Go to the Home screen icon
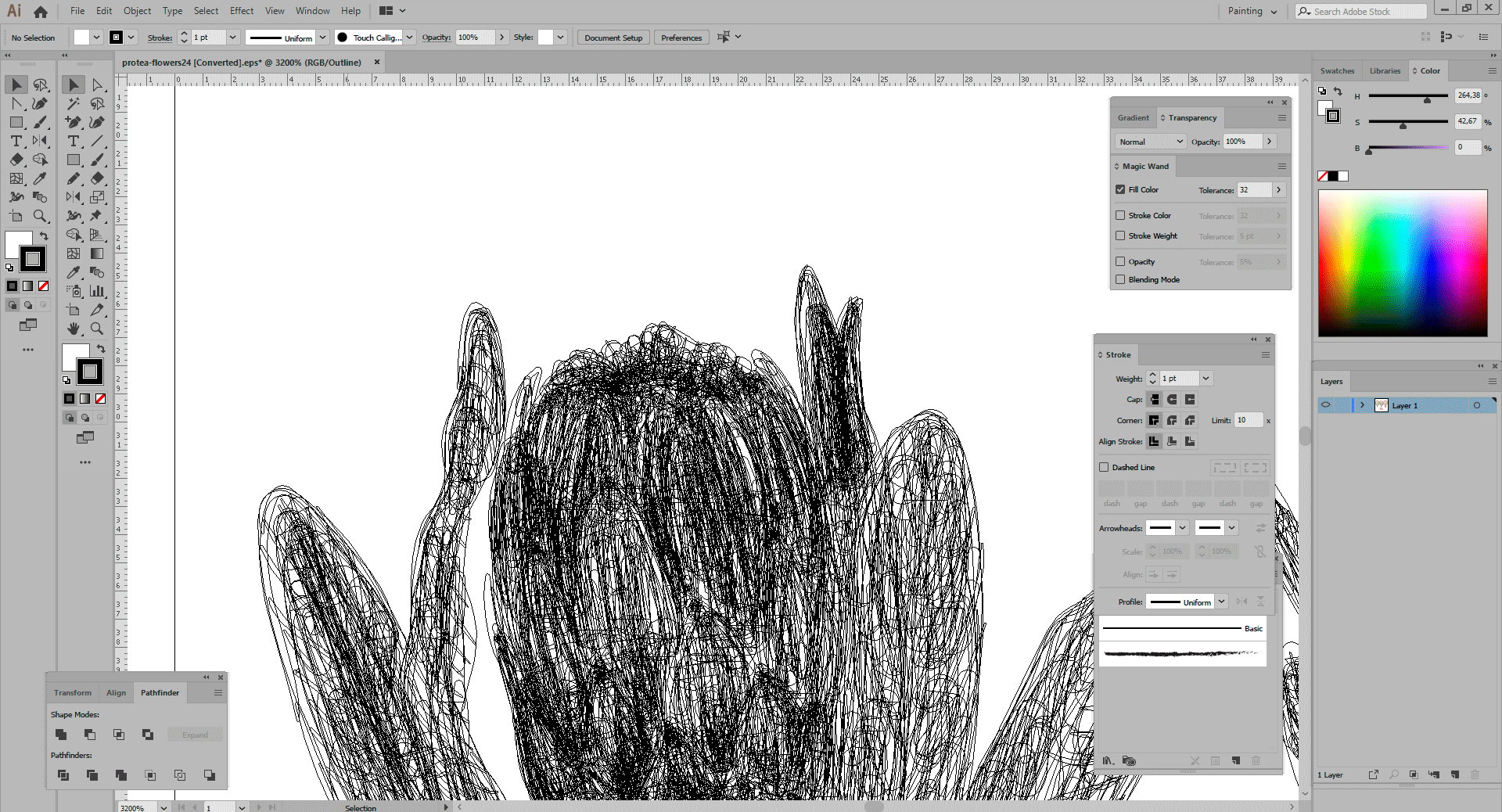 coord(41,12)
